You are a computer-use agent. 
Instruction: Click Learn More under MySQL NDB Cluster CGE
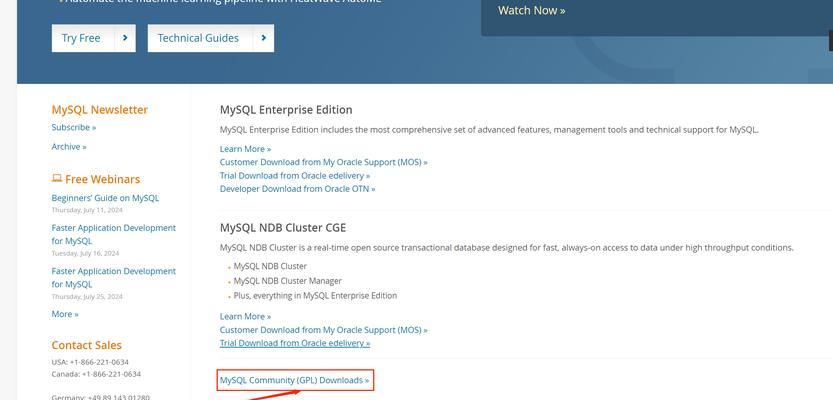tap(245, 316)
